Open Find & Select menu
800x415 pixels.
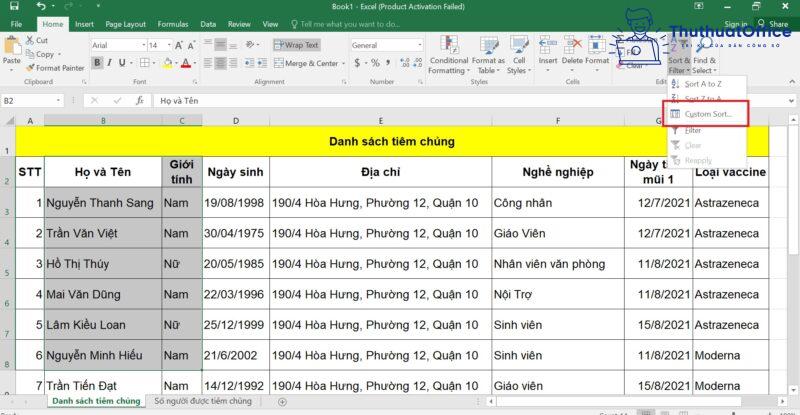pos(704,55)
